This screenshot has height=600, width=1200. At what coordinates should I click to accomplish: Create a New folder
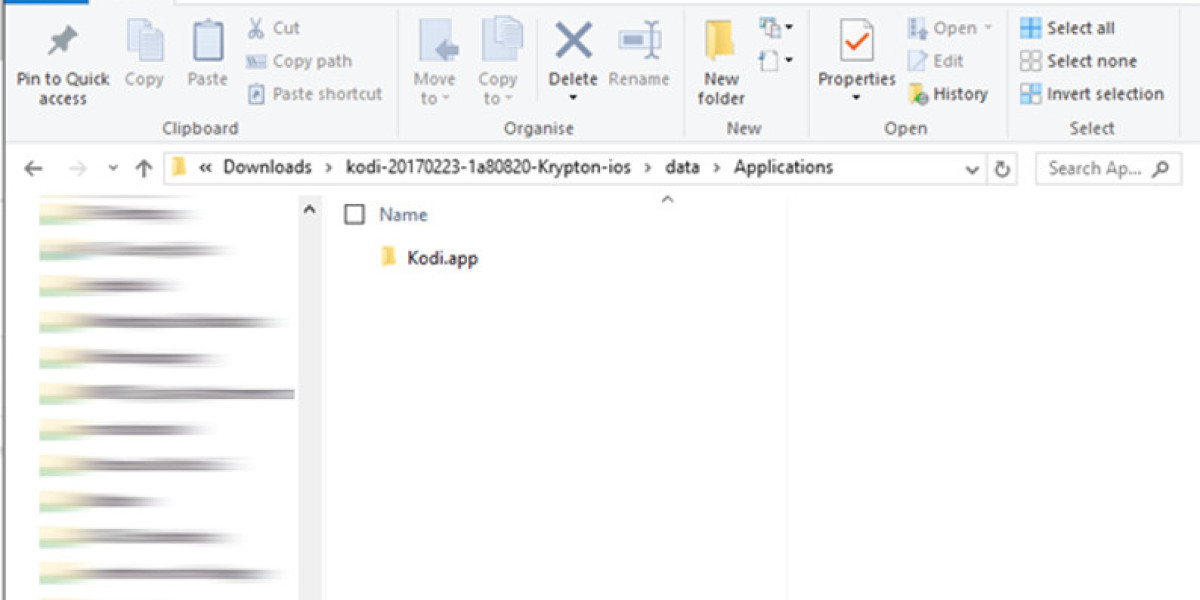click(x=721, y=60)
